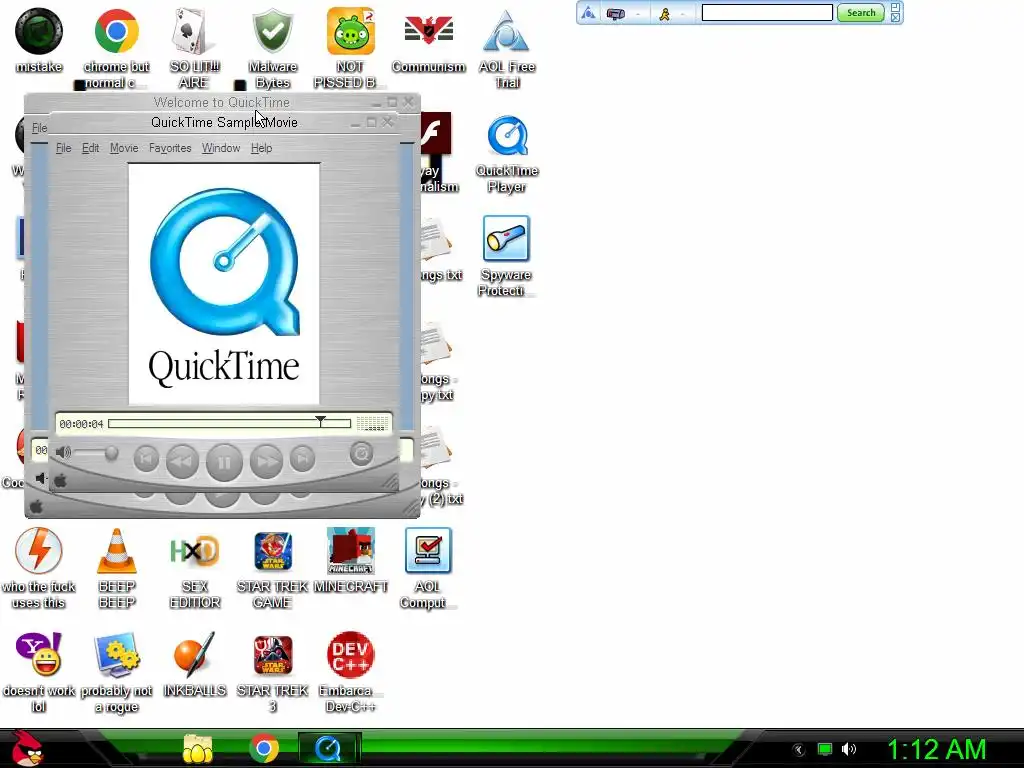1024x768 pixels.
Task: Open the File menu of the Welcome to QuickTime window
Action: [x=39, y=128]
